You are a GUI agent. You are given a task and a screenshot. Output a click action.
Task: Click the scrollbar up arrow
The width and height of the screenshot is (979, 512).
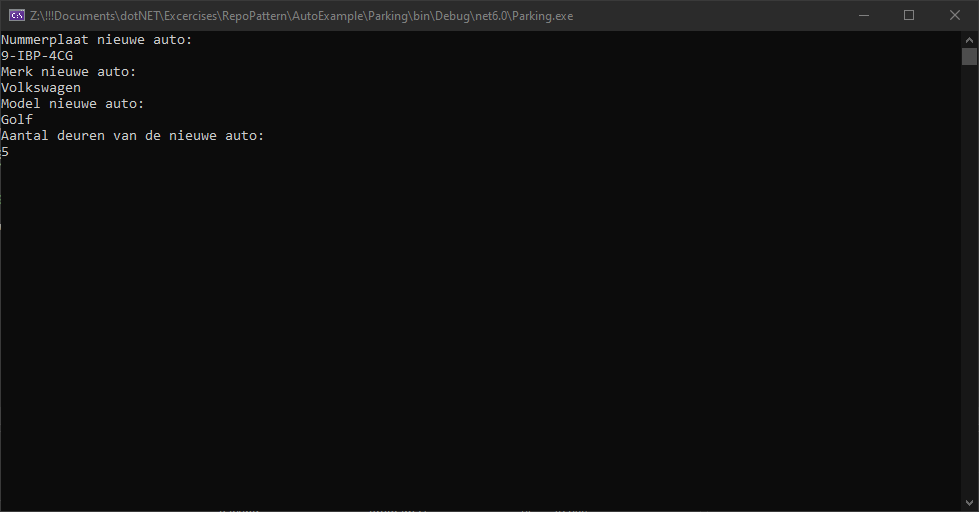(969, 38)
